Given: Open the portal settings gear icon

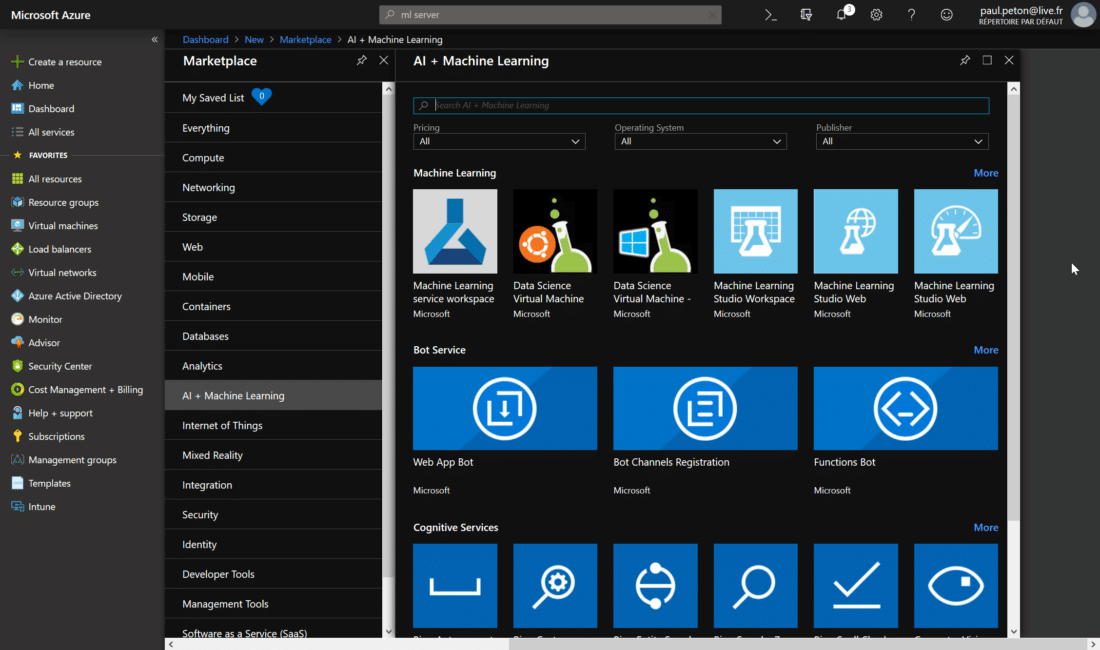Looking at the screenshot, I should point(876,15).
